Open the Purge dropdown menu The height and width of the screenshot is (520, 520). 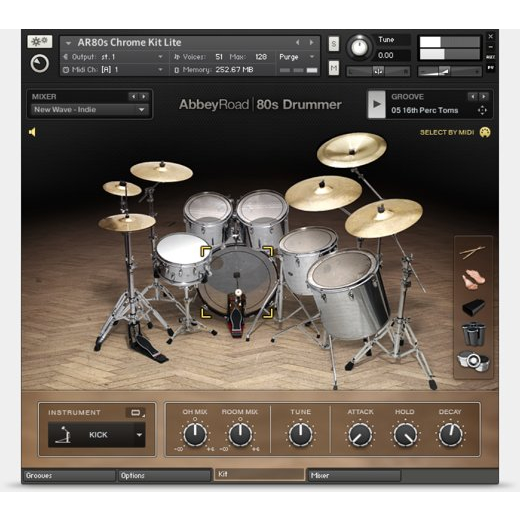tap(297, 57)
